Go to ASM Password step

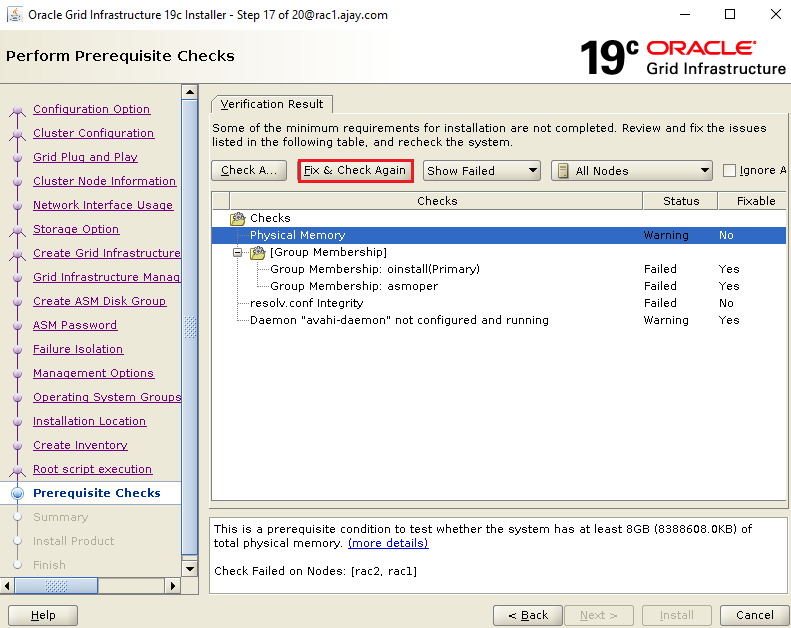[x=75, y=325]
